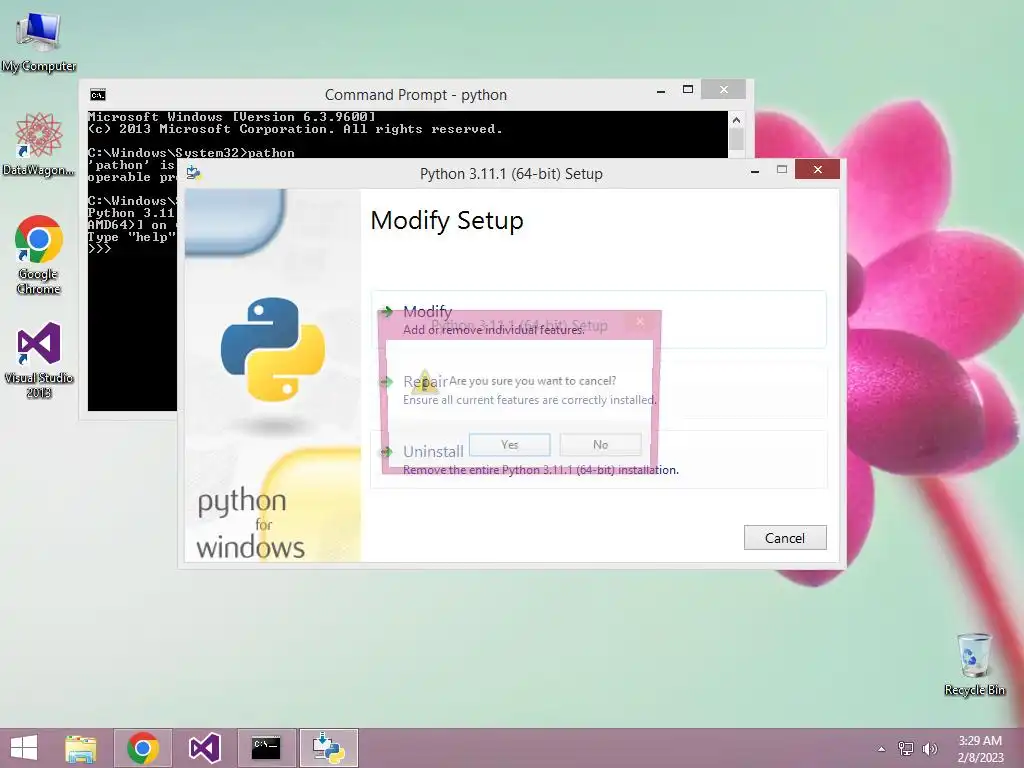The height and width of the screenshot is (768, 1024).
Task: Click the Command Prompt title bar icon
Action: click(x=98, y=95)
